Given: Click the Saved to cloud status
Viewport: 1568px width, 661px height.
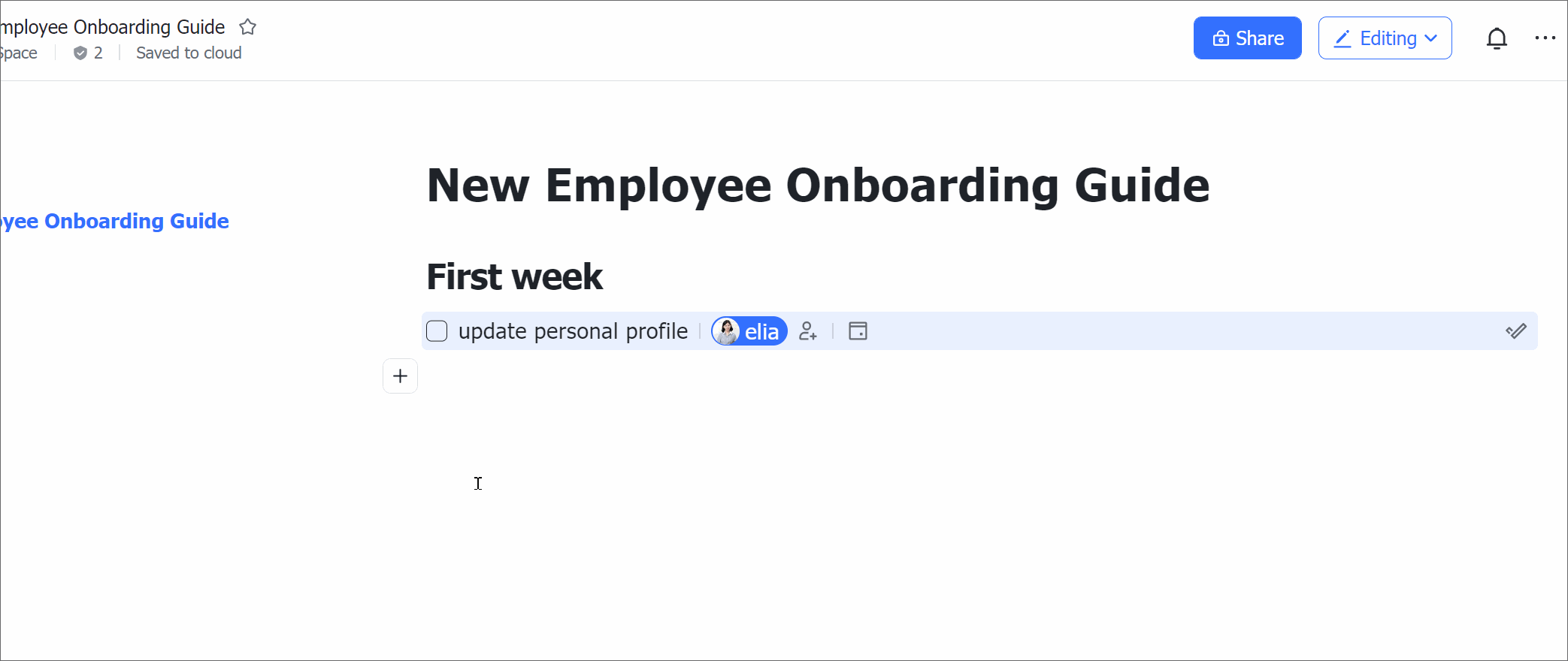Looking at the screenshot, I should (x=189, y=53).
